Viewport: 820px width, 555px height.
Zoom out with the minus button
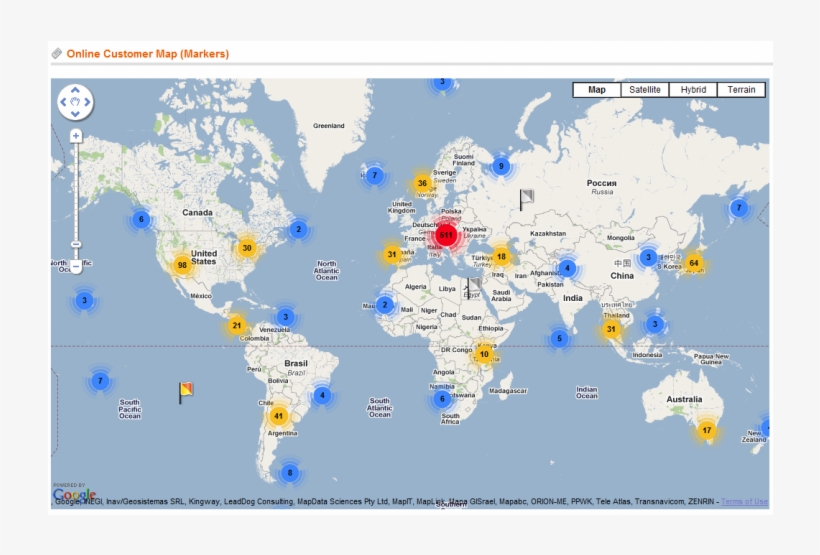[x=76, y=267]
